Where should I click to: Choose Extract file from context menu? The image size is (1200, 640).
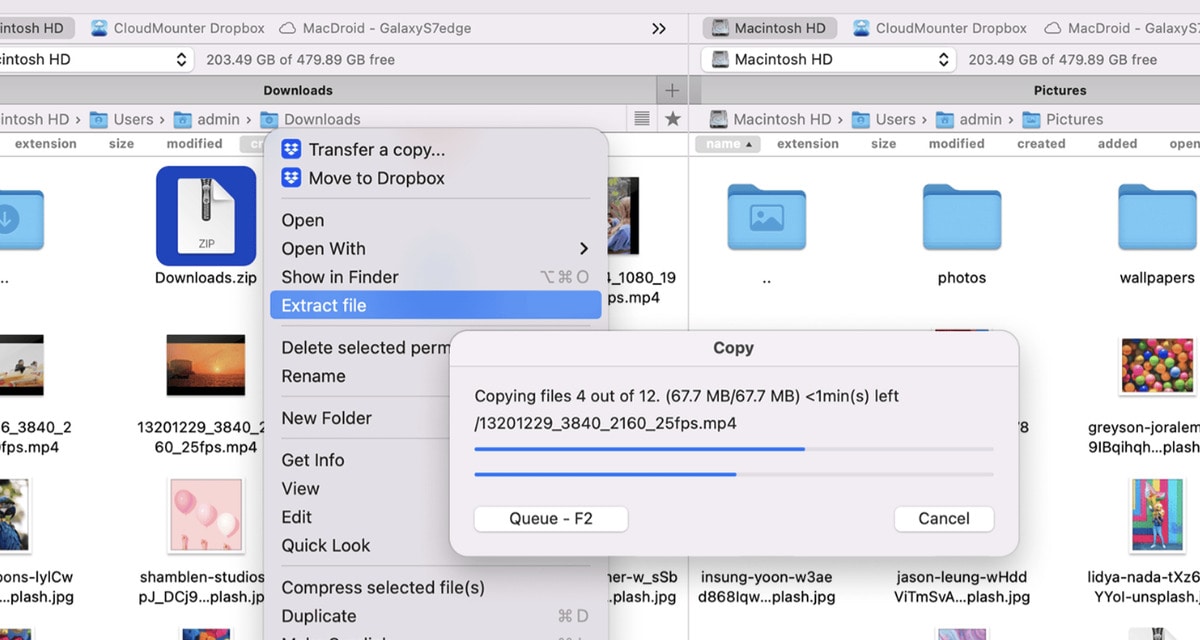click(x=436, y=305)
